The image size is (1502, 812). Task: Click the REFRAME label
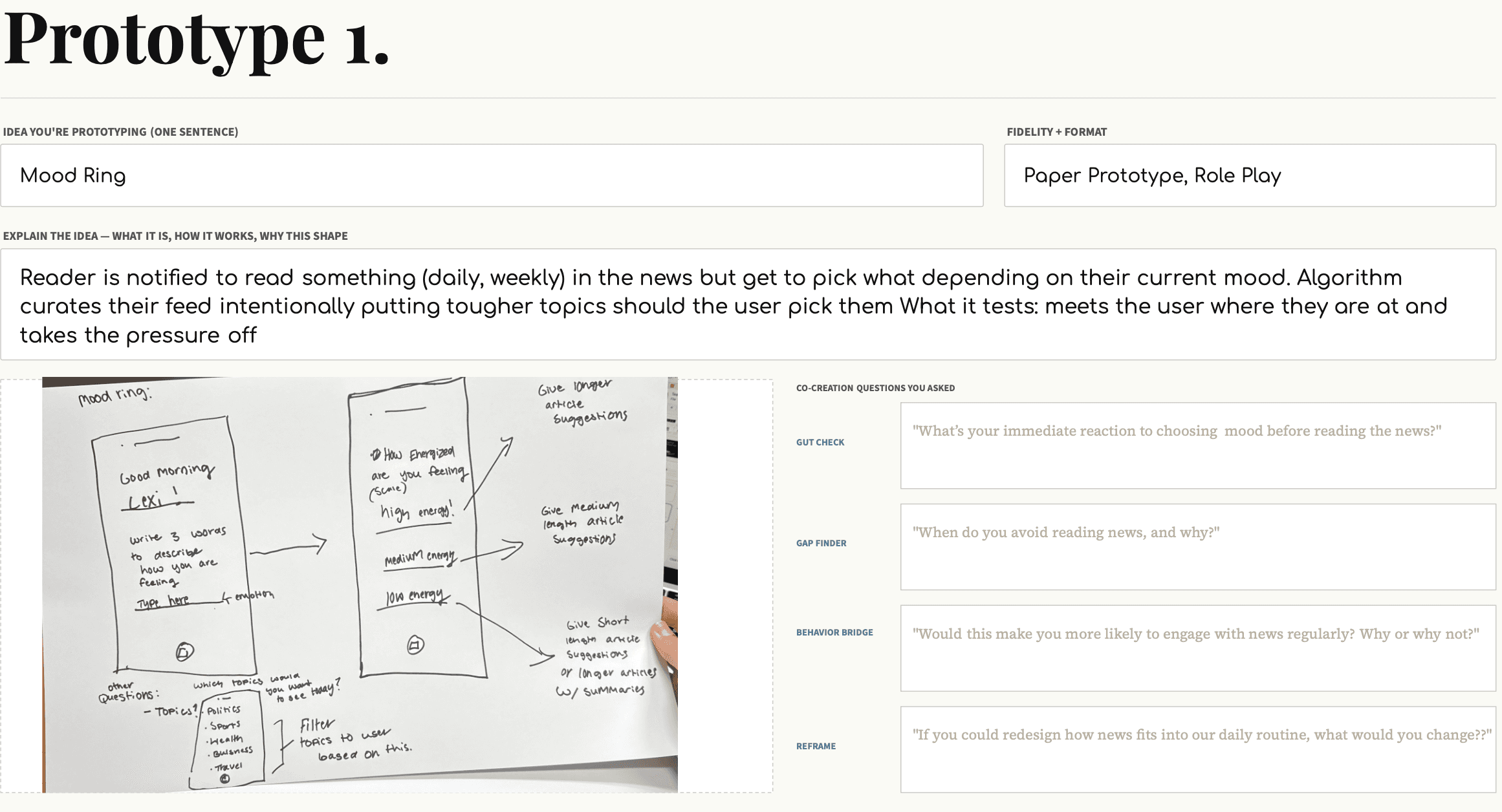pos(816,746)
